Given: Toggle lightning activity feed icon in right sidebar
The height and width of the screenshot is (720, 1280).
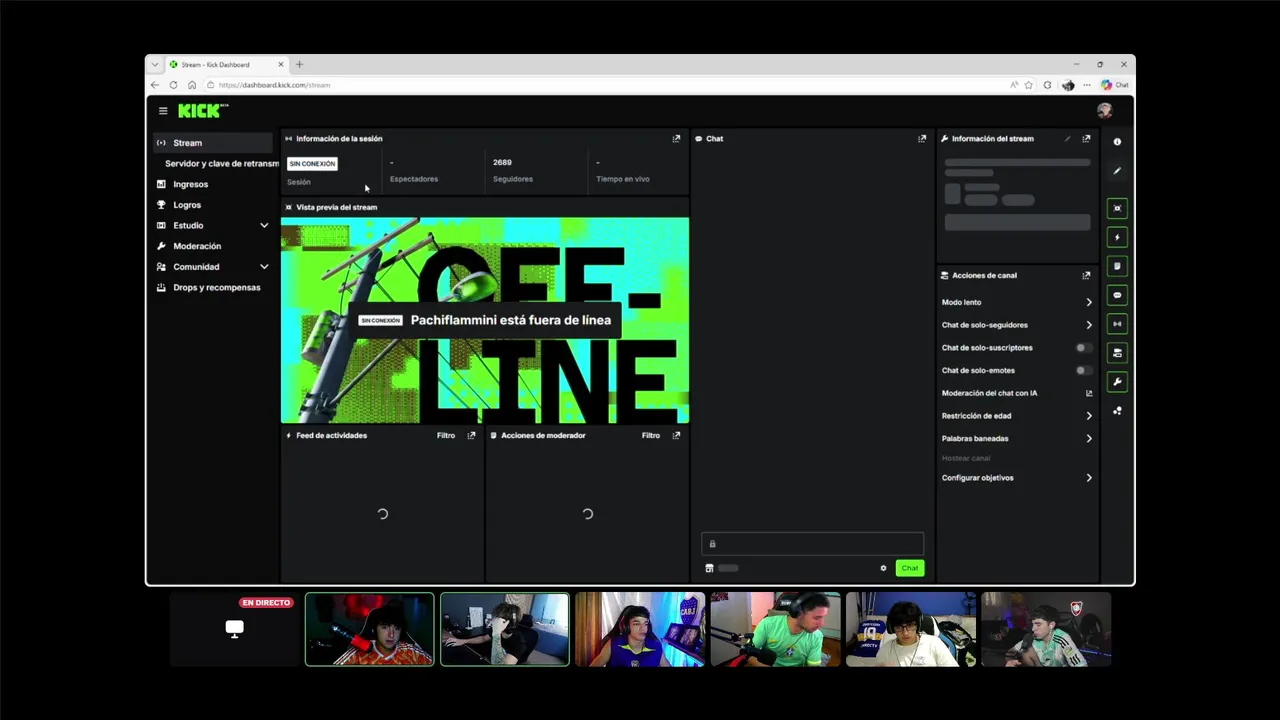Looking at the screenshot, I should pos(1117,237).
